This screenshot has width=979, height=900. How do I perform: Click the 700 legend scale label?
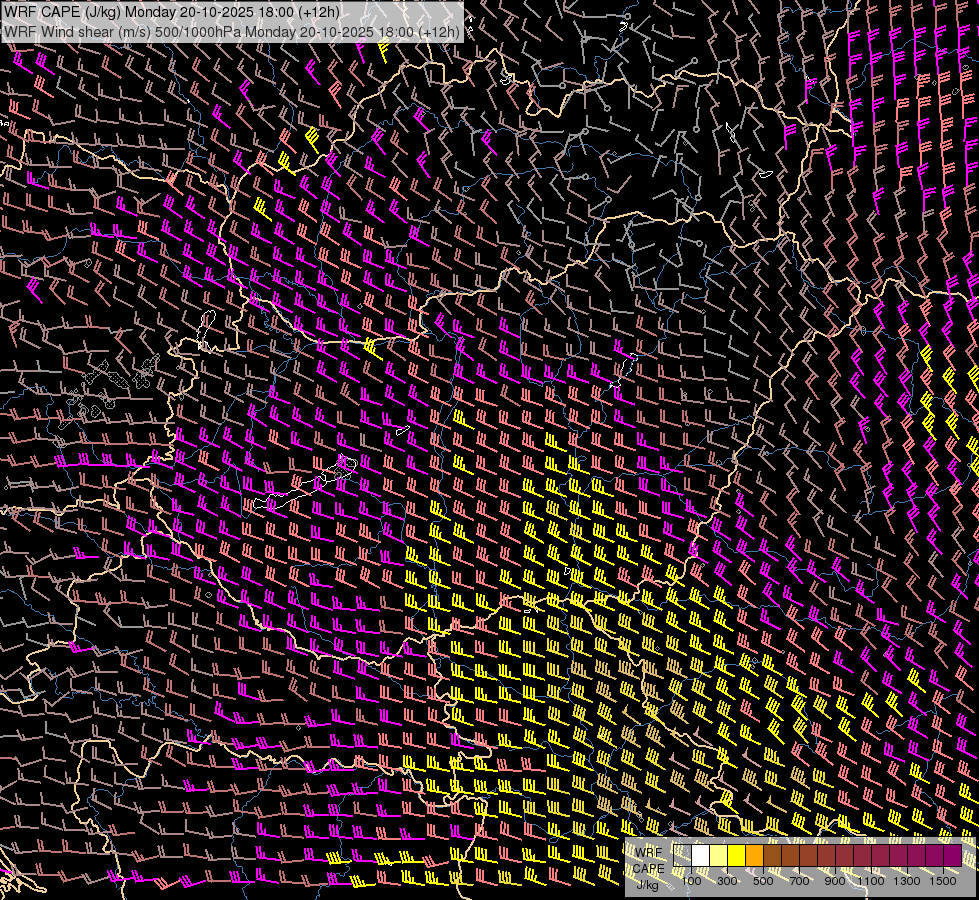tap(799, 881)
